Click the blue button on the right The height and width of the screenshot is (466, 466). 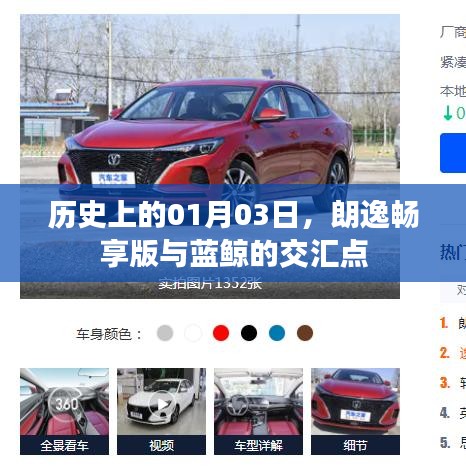click(453, 153)
